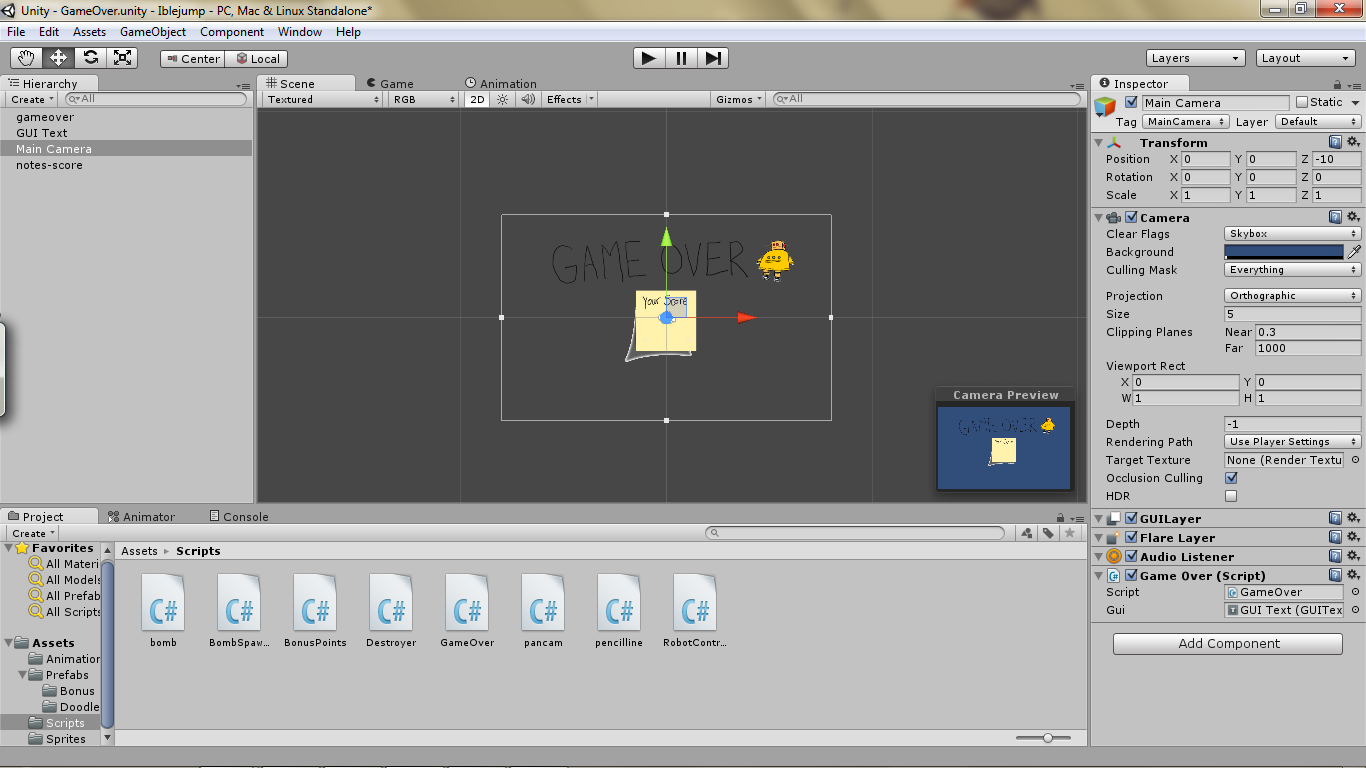Click the Step frame button
1366x768 pixels.
click(x=713, y=58)
